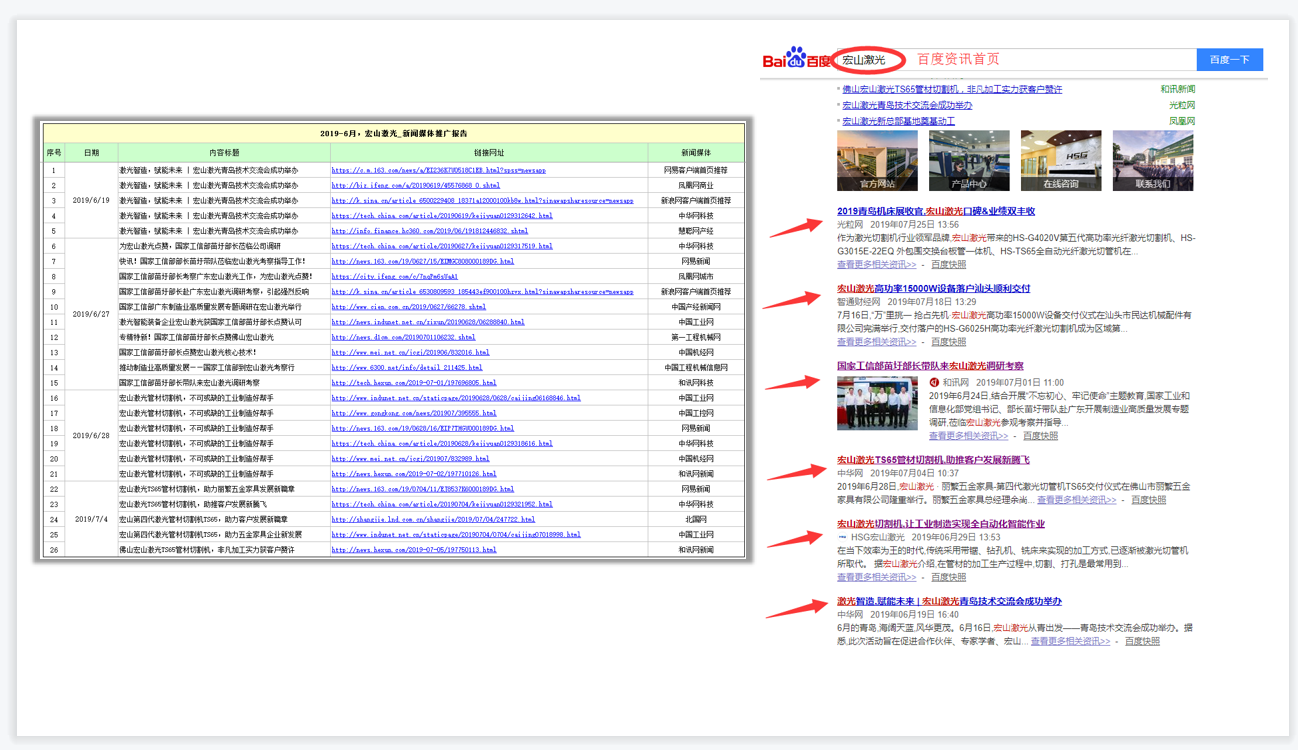Open row 26 link news.hexun.com 2019-07-05
This screenshot has height=750, width=1298.
[413, 549]
